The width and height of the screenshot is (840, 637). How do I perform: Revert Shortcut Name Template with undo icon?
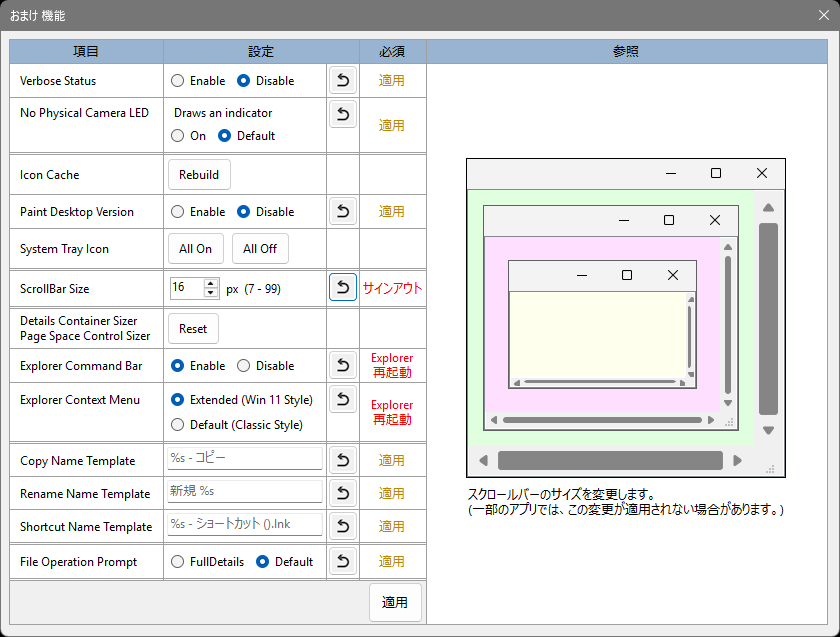[343, 527]
